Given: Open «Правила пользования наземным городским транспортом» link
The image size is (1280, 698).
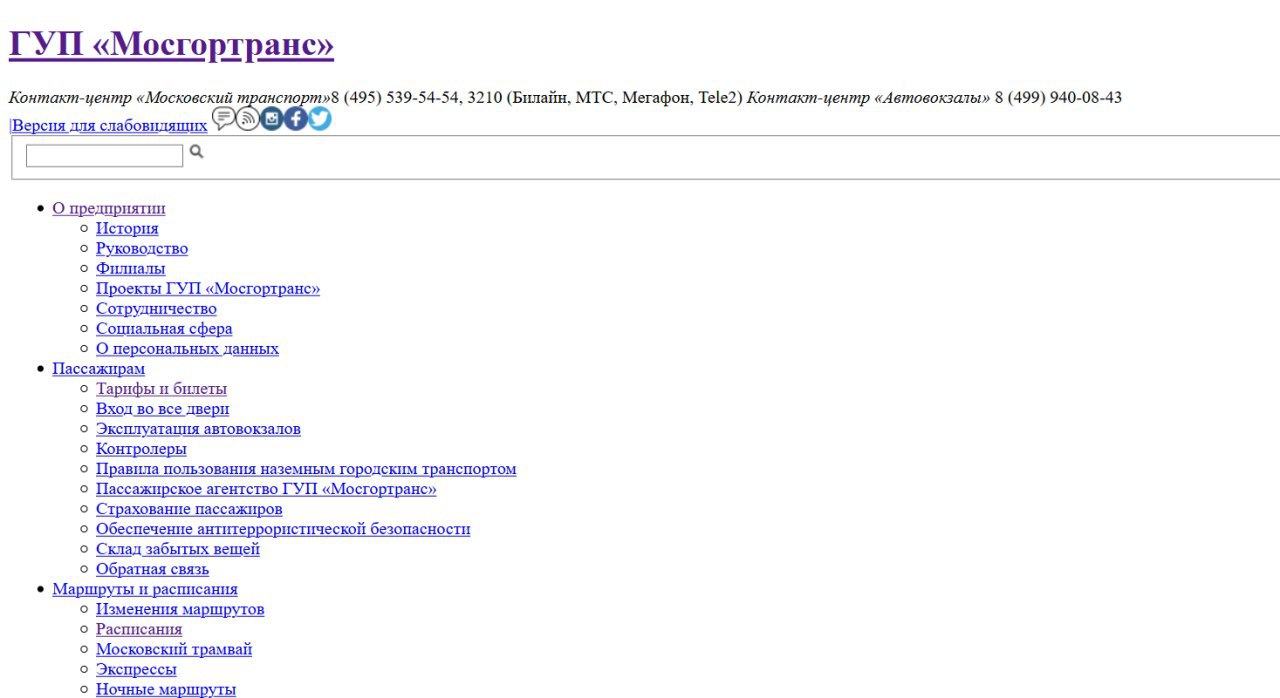Looking at the screenshot, I should point(306,468).
